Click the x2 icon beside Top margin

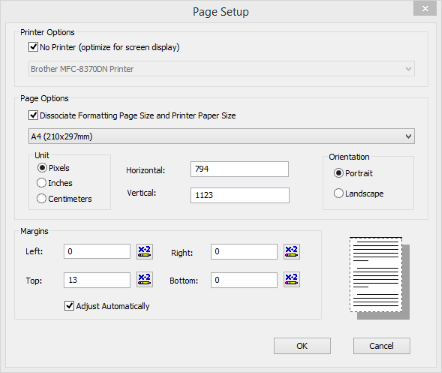coord(145,280)
